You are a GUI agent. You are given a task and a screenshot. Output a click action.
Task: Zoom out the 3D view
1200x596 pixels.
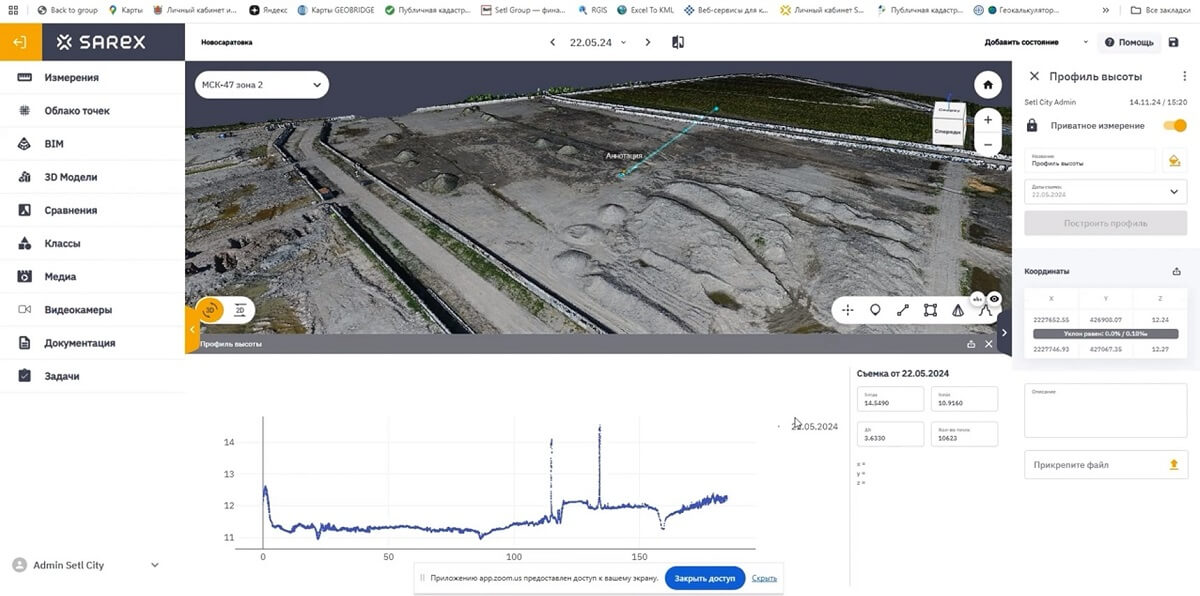988,144
